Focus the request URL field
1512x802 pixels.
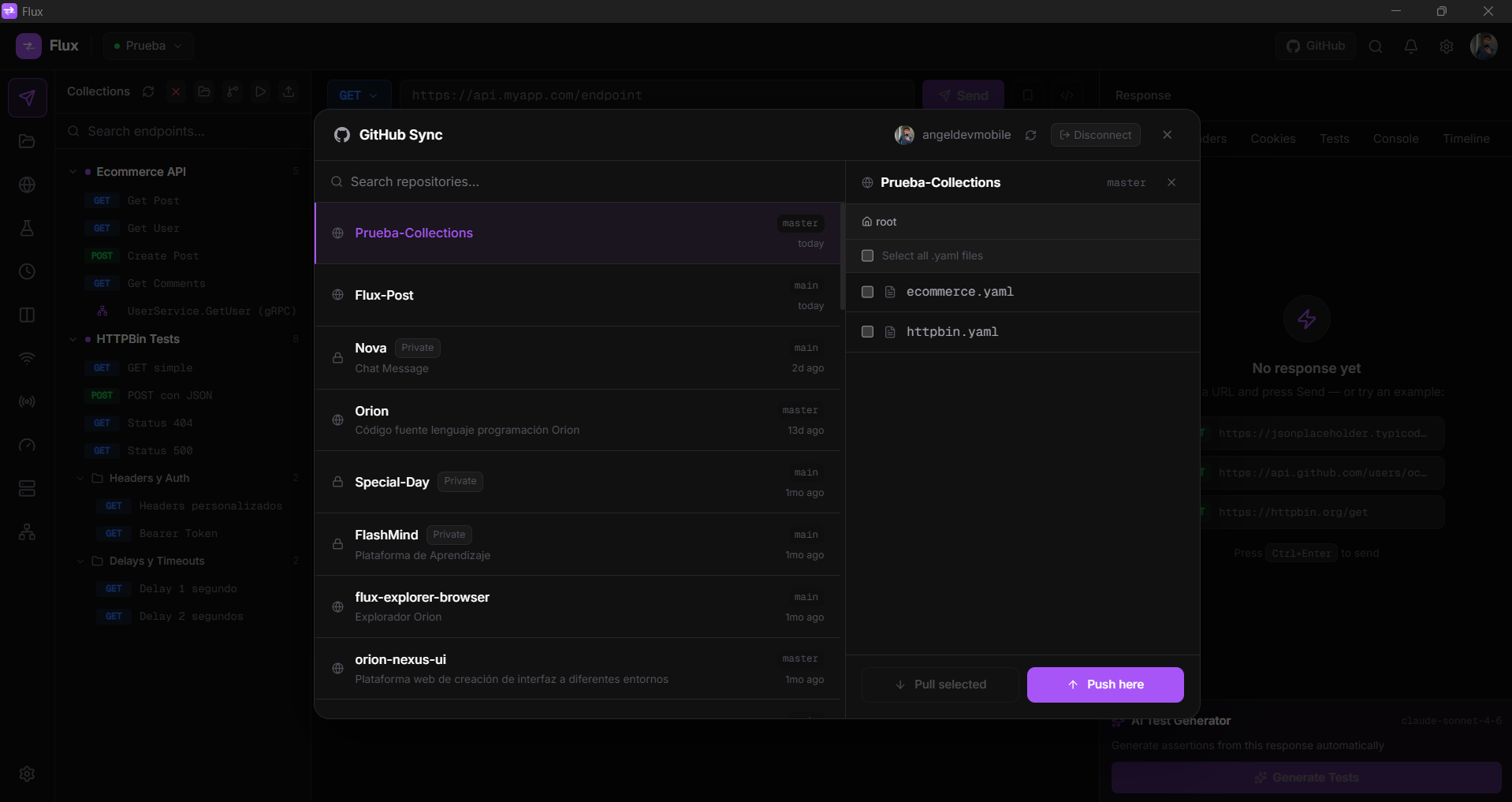(x=657, y=95)
